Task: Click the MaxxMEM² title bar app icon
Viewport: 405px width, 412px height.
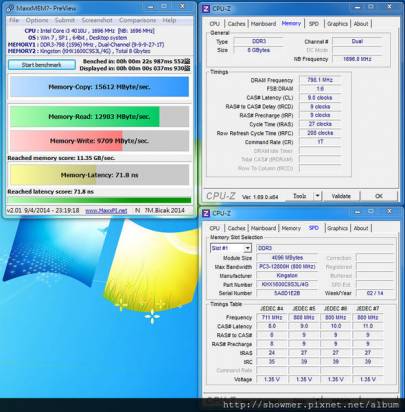Action: 10,8
